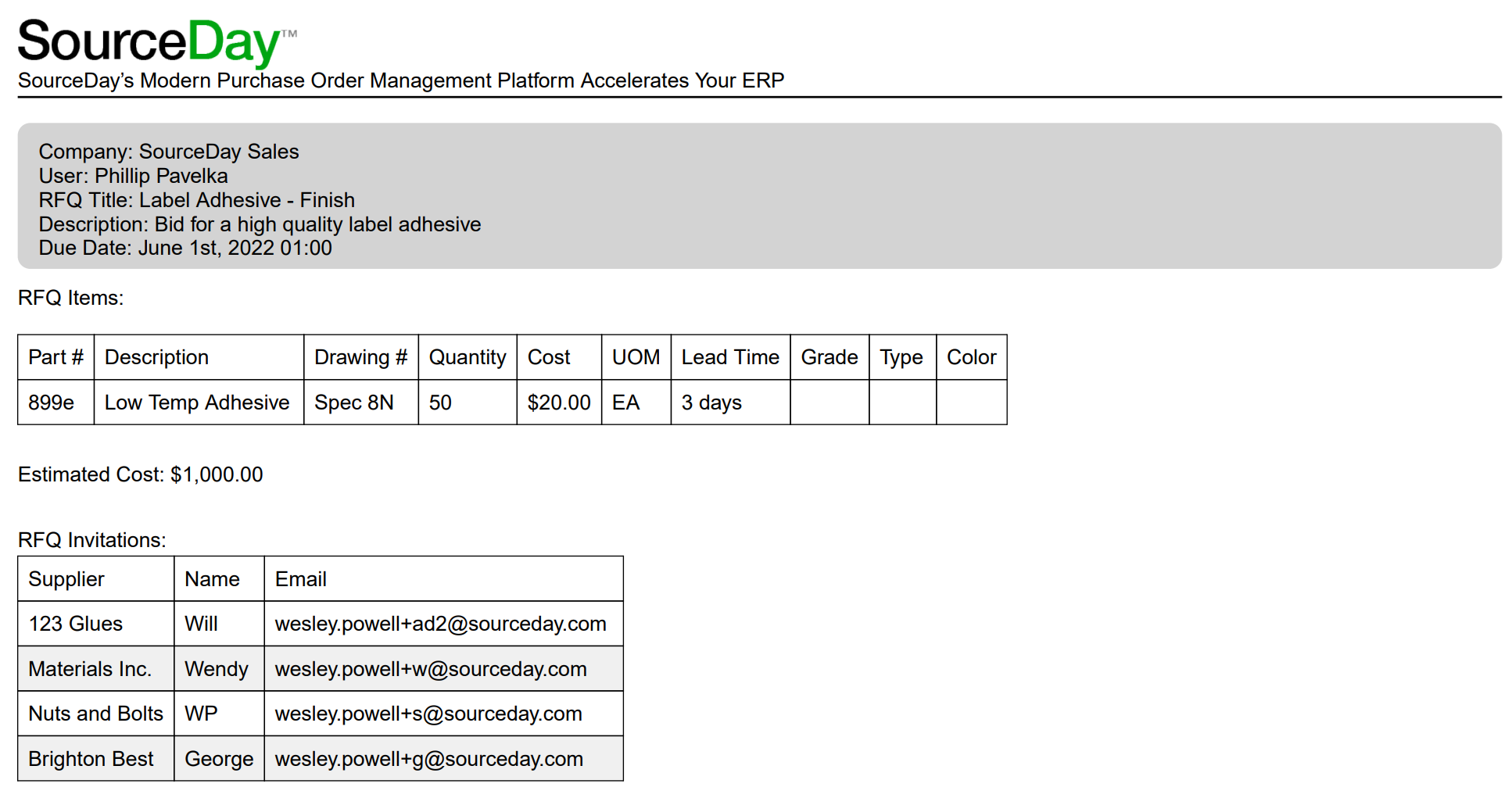This screenshot has width=1512, height=798.
Task: Select the tagline about Purchase Order Management Platform
Action: point(401,81)
